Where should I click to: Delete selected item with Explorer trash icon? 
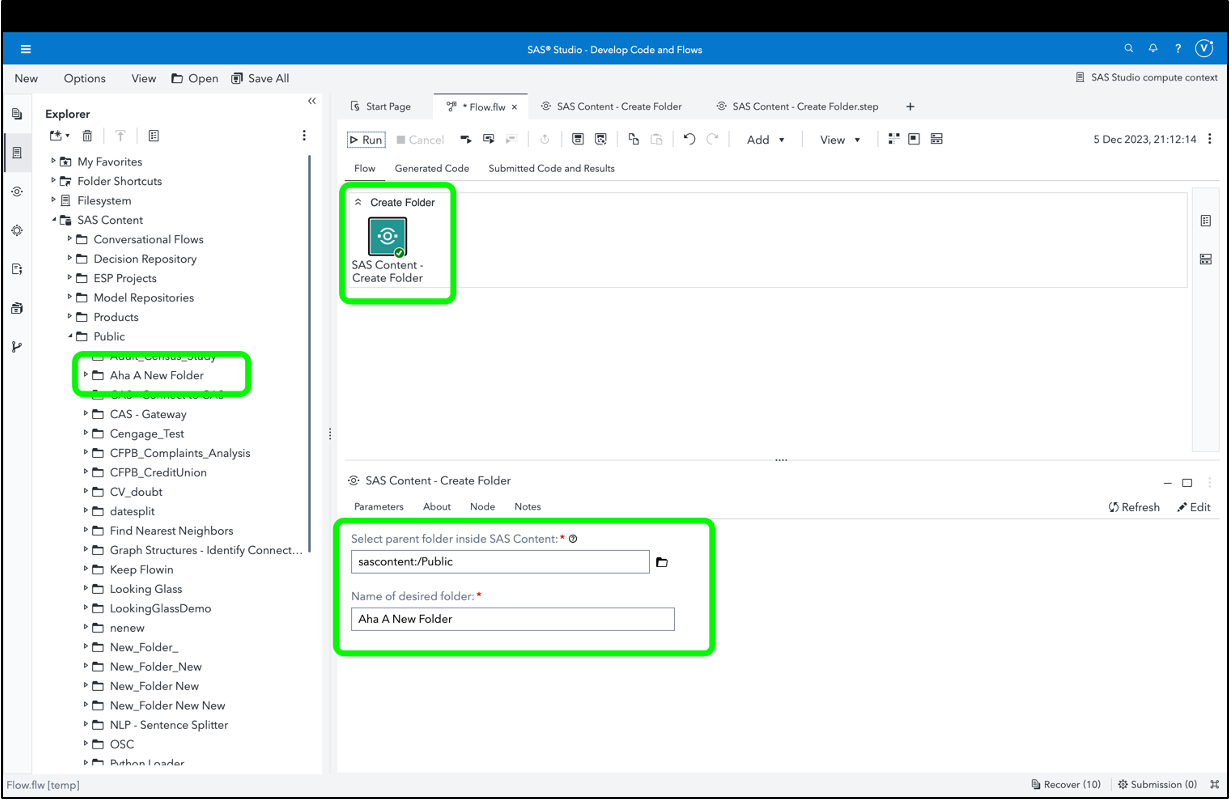[88, 136]
